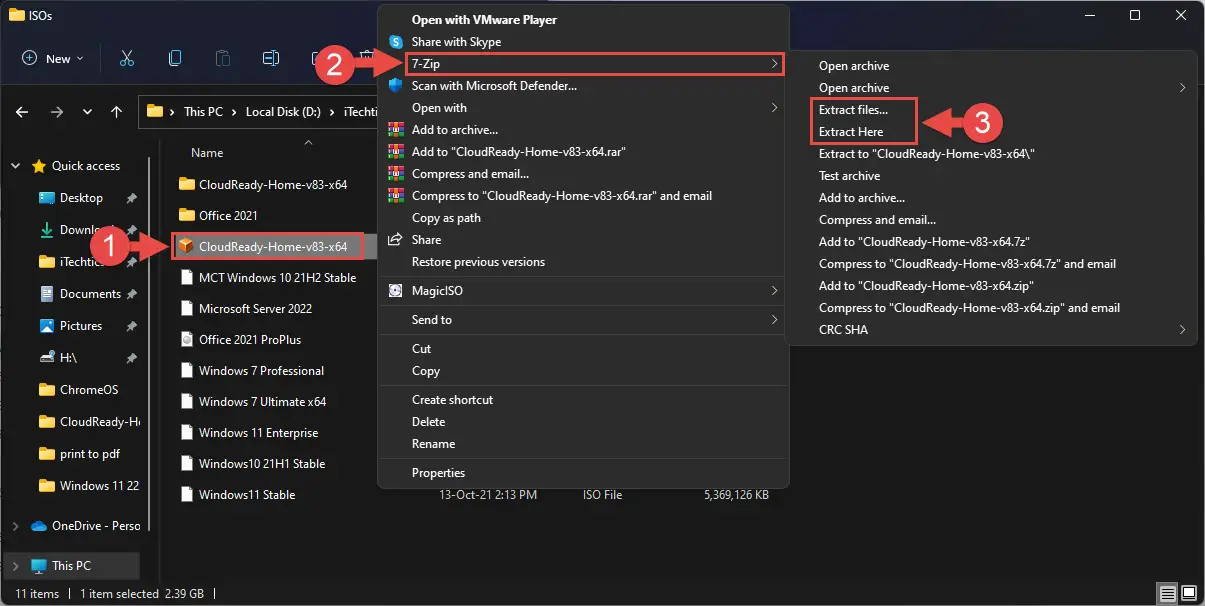Choose 'Create shortcut' in context menu
The width and height of the screenshot is (1205, 606).
pos(583,400)
